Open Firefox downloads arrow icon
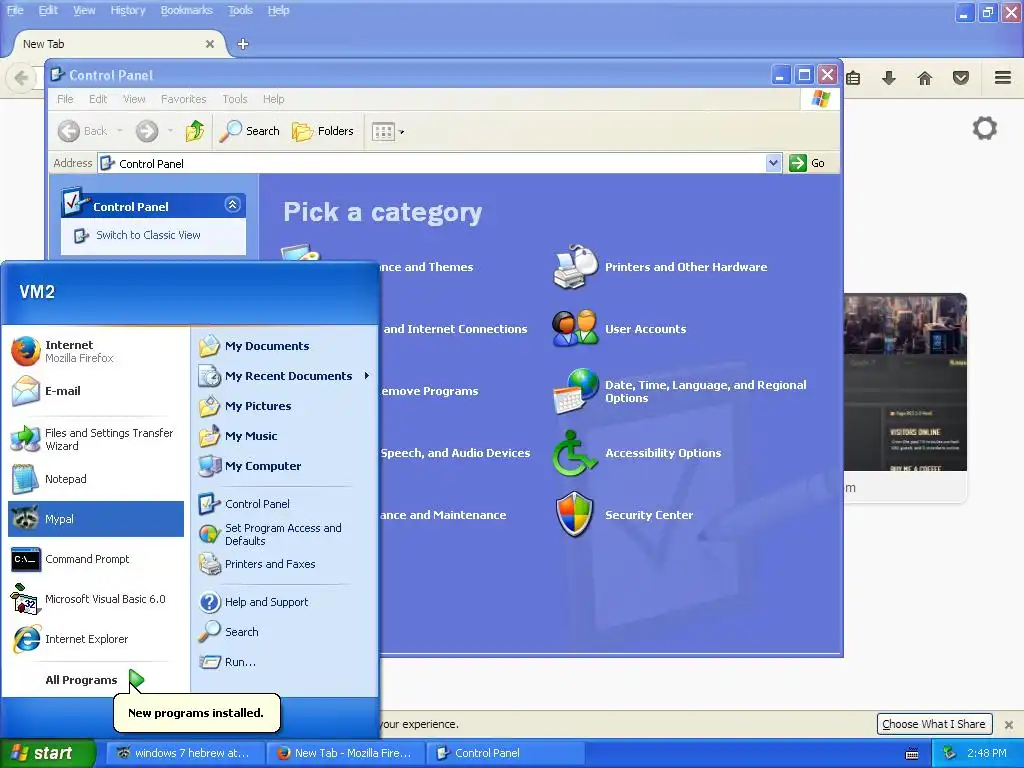The image size is (1024, 768). 889,78
